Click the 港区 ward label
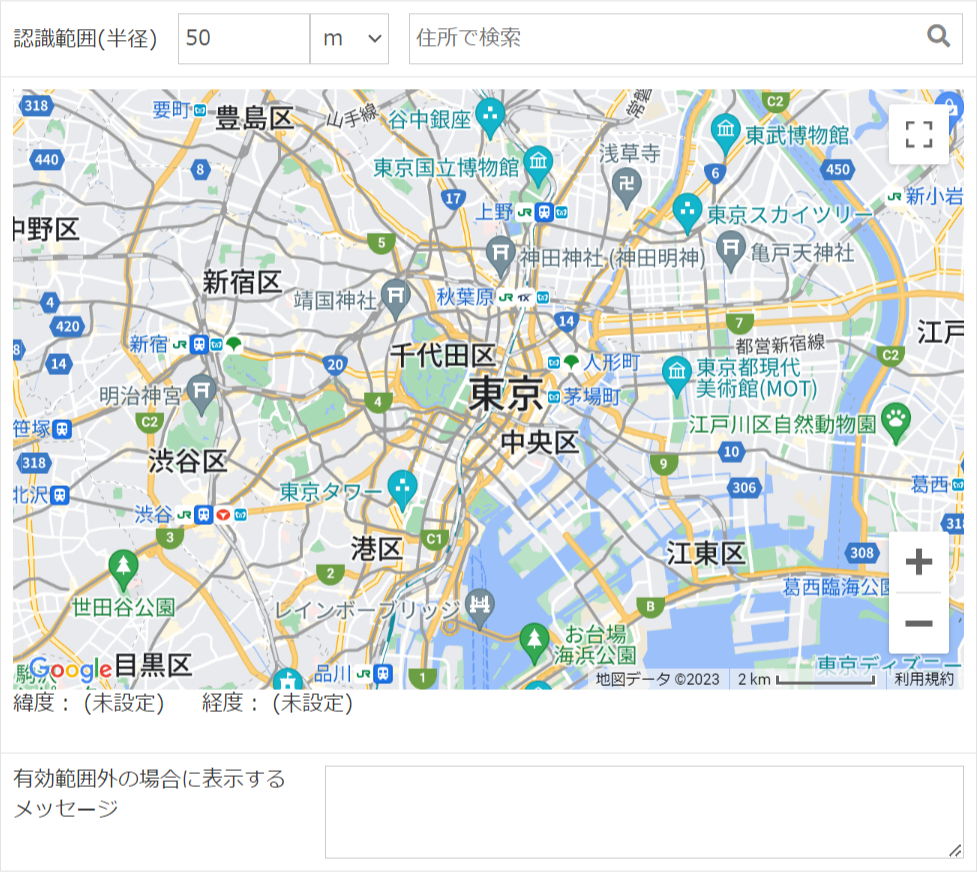The height and width of the screenshot is (872, 977). tap(377, 549)
